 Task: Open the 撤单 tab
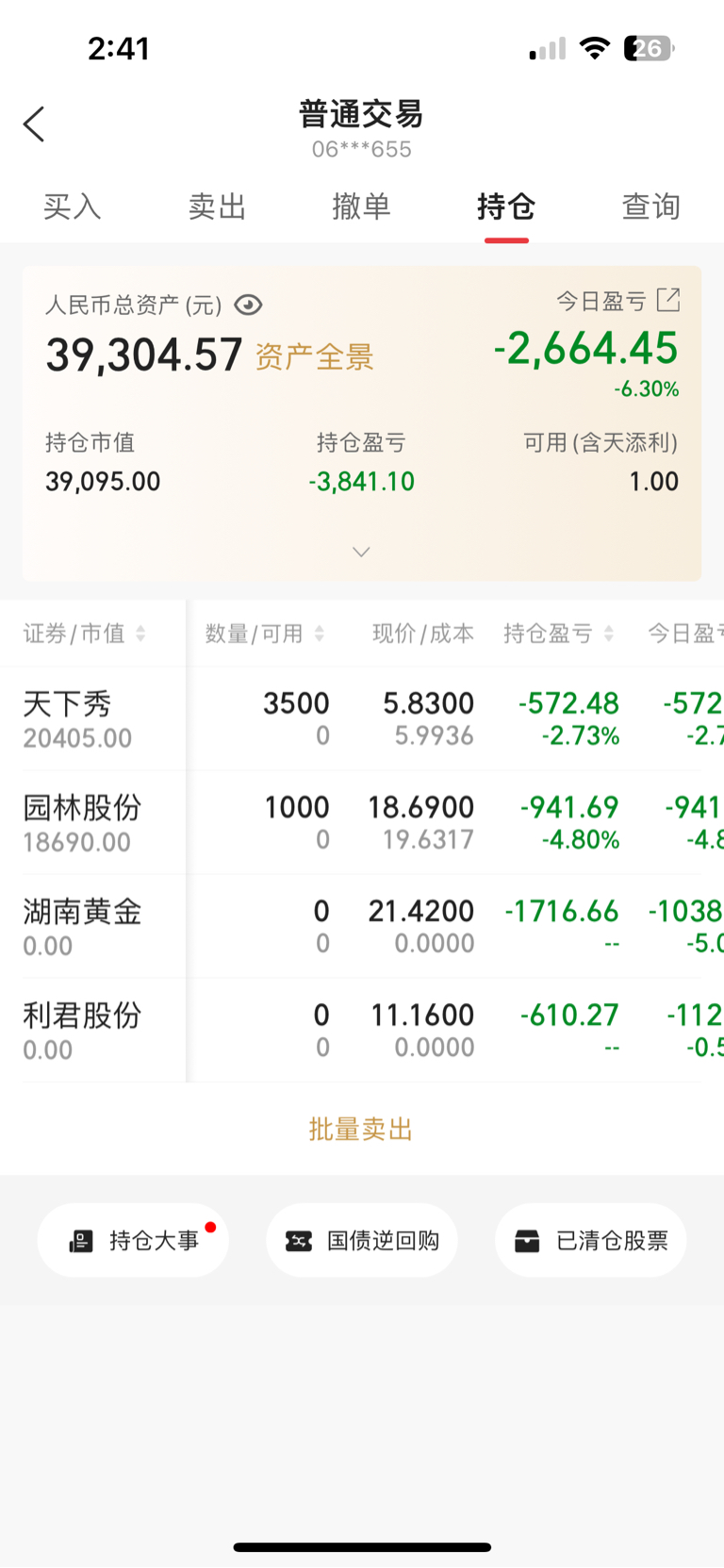click(x=361, y=206)
